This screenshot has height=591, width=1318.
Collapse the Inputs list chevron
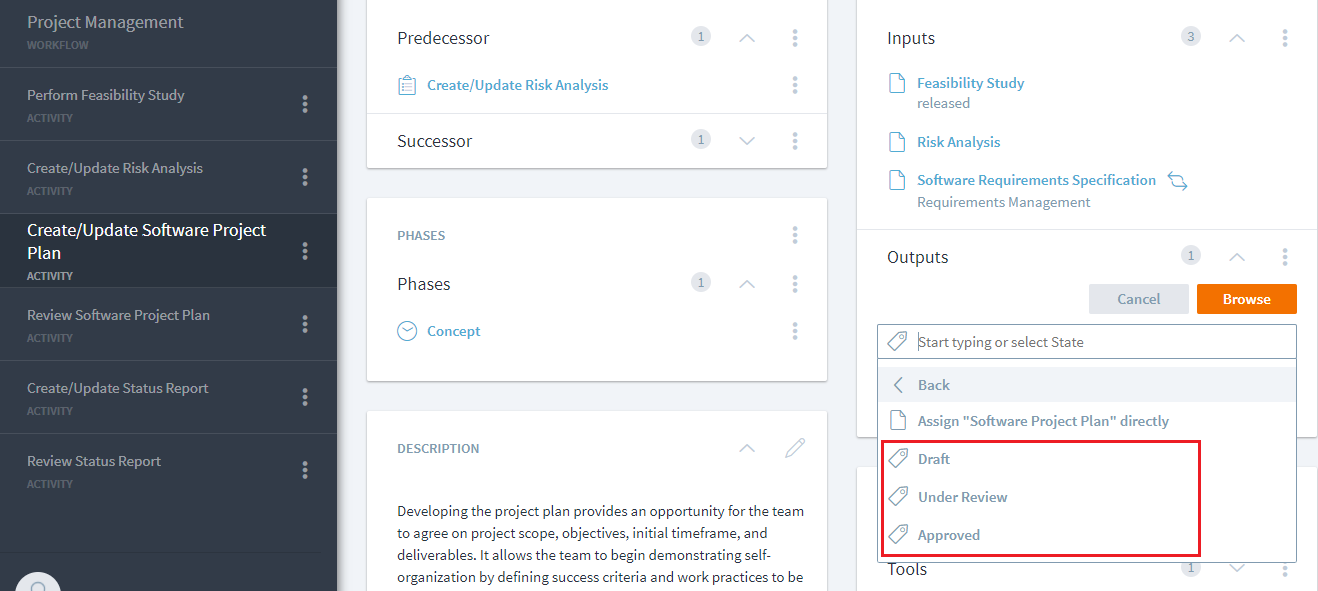pyautogui.click(x=1237, y=38)
